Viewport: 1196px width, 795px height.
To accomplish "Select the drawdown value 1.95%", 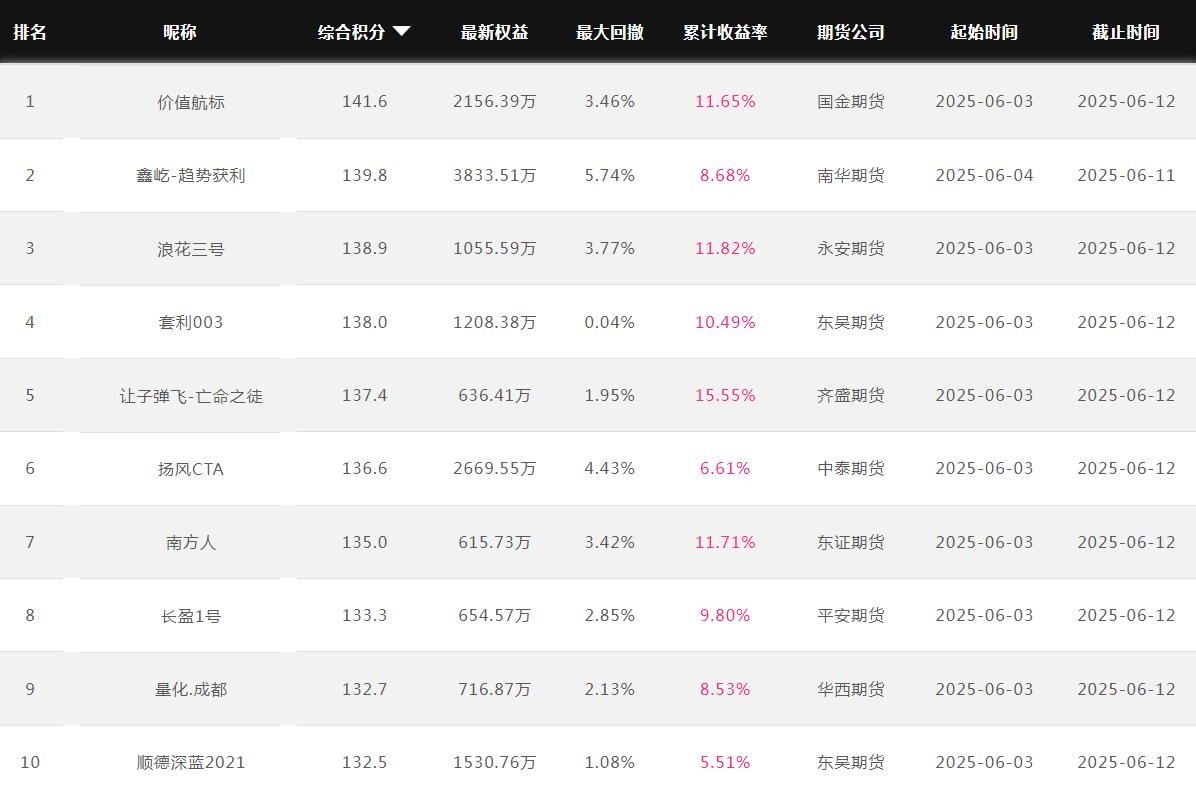I will coord(609,395).
